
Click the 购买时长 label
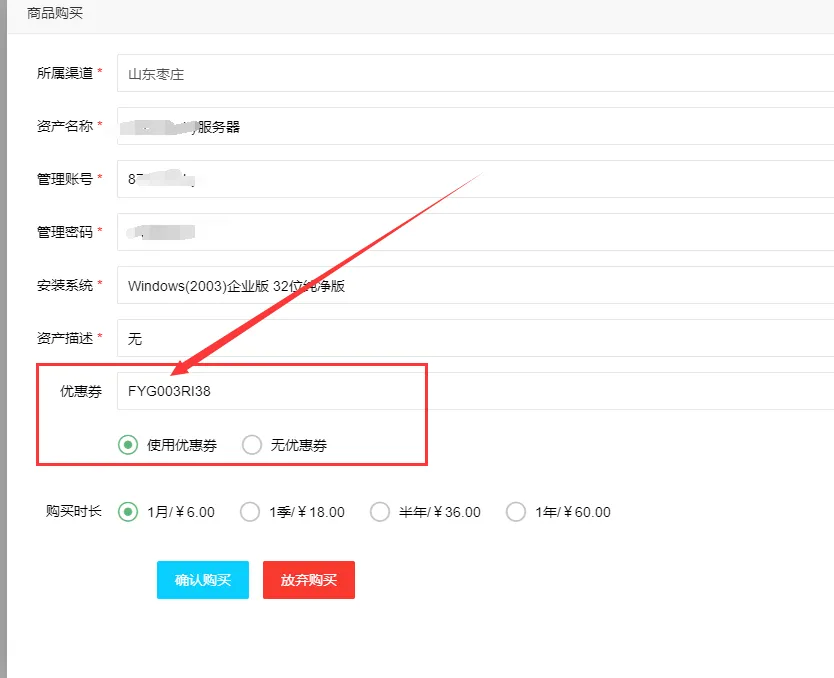[x=73, y=511]
